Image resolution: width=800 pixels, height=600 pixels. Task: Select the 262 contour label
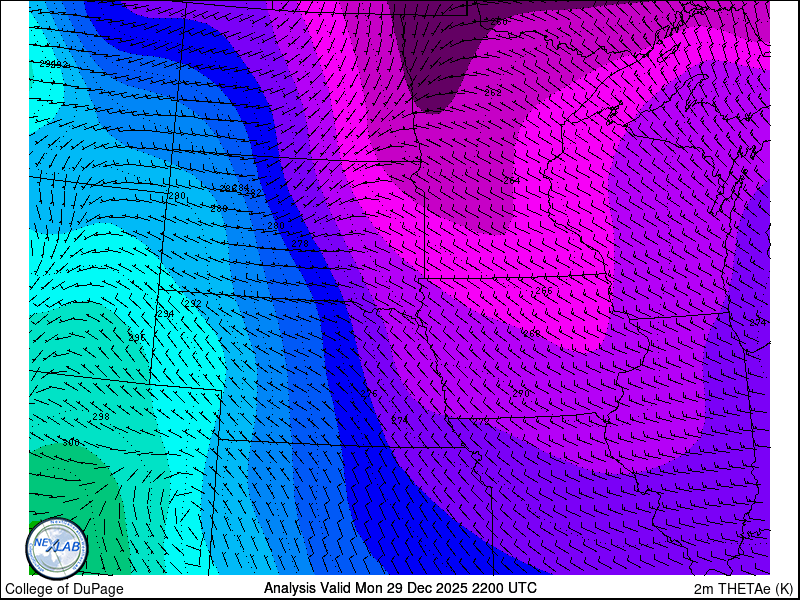493,93
